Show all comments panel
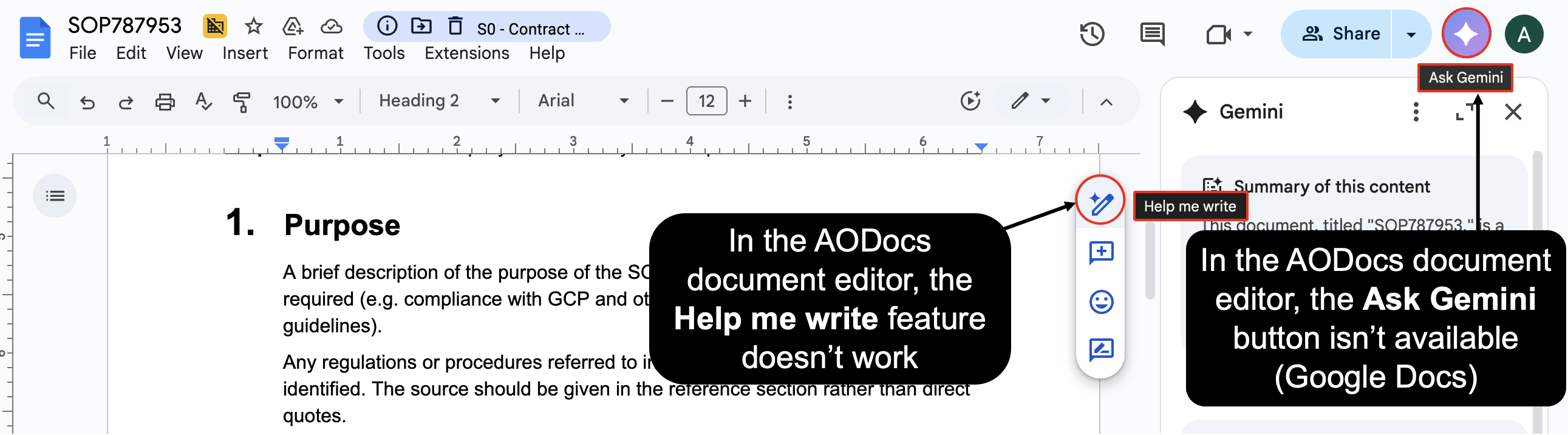 tap(1152, 34)
